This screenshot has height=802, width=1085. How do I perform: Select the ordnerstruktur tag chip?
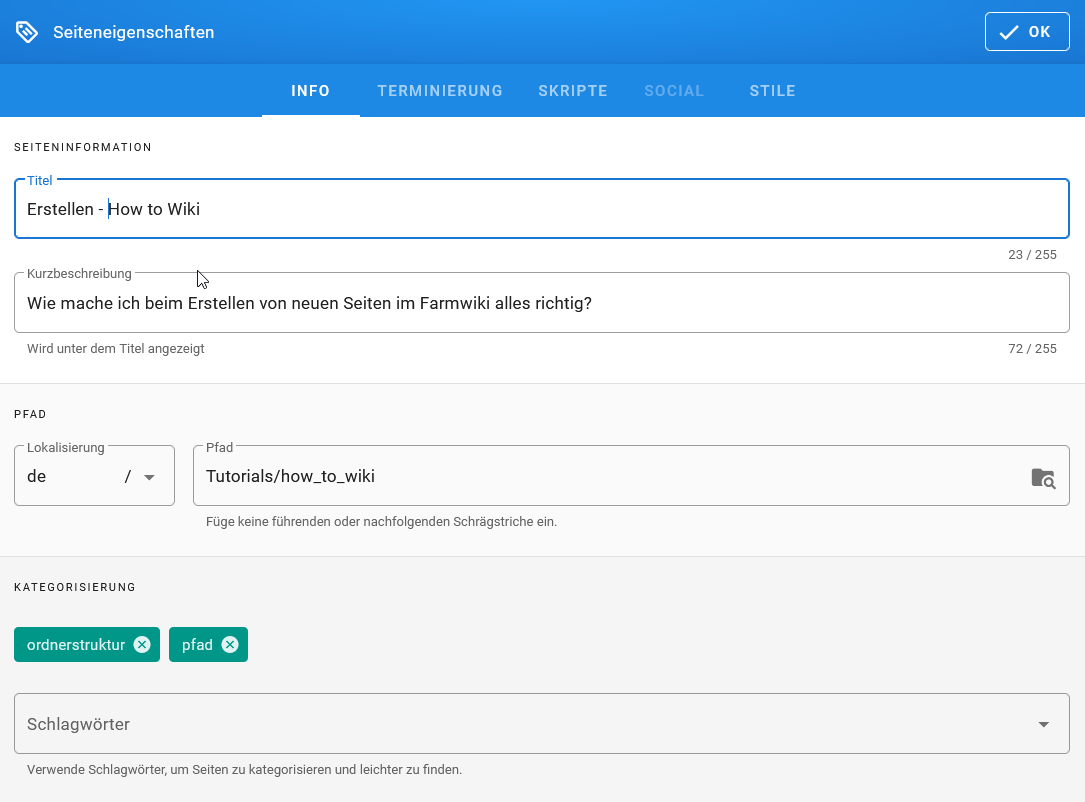[75, 645]
